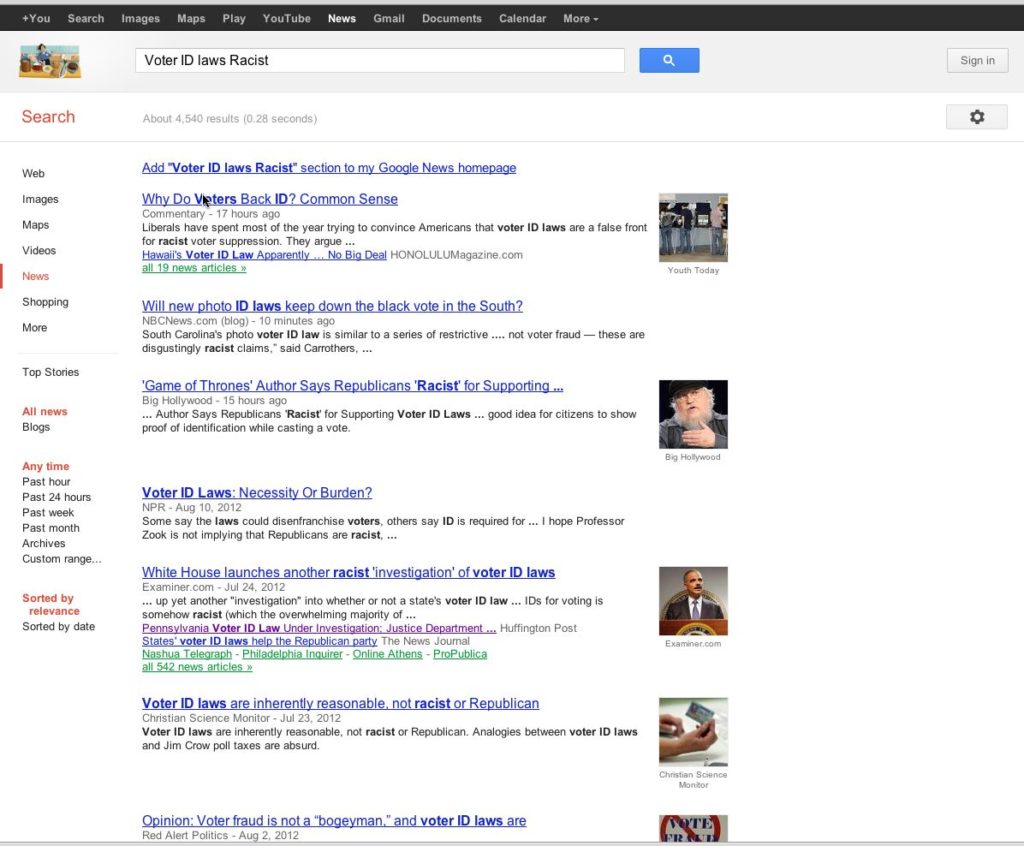Open the Big Hollywood author thumbnail

coord(693,414)
